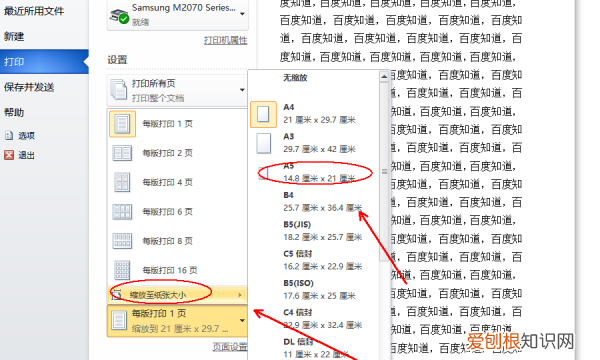Choose DL 信封 paper size
Screen dimensions: 600x360
pos(314,347)
